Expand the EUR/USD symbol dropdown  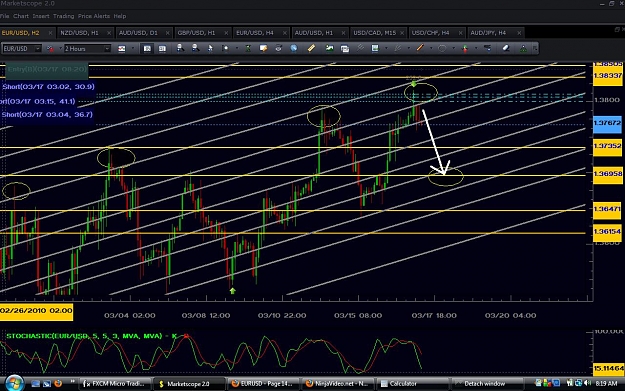38,49
